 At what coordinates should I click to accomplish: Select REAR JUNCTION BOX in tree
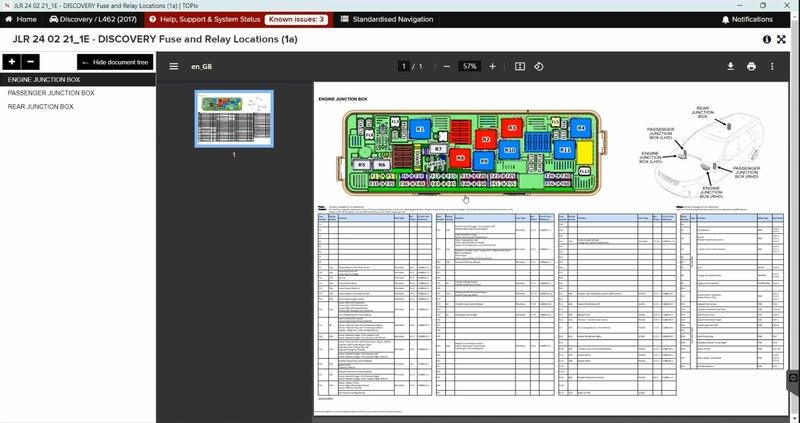point(41,107)
